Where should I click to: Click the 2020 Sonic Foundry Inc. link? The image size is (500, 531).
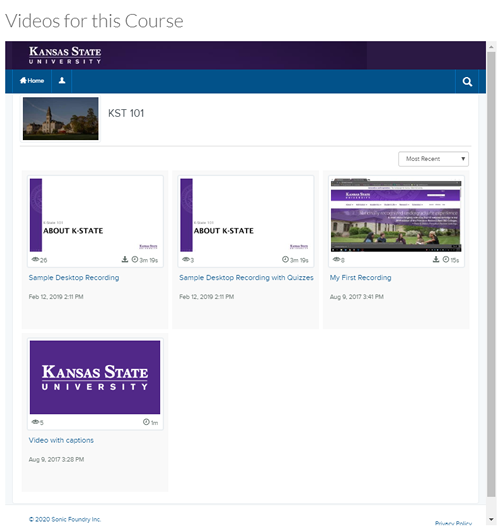click(x=65, y=519)
